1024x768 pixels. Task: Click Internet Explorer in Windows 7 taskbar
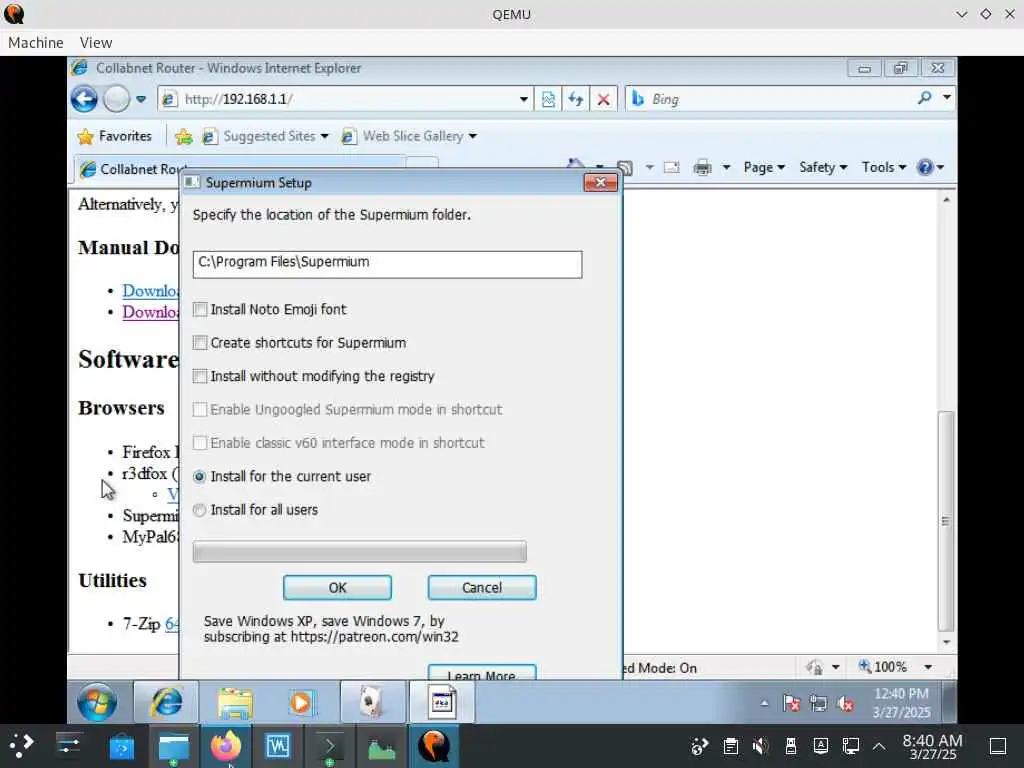[167, 702]
